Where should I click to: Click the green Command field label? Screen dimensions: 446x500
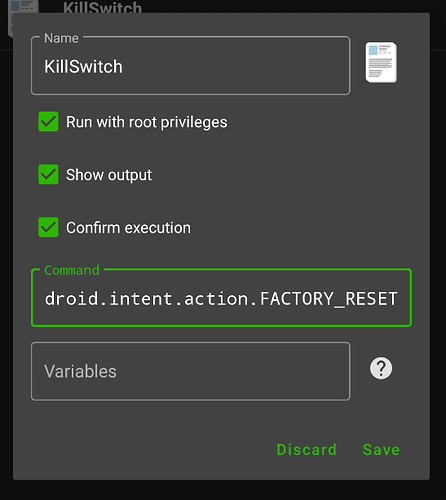click(72, 270)
